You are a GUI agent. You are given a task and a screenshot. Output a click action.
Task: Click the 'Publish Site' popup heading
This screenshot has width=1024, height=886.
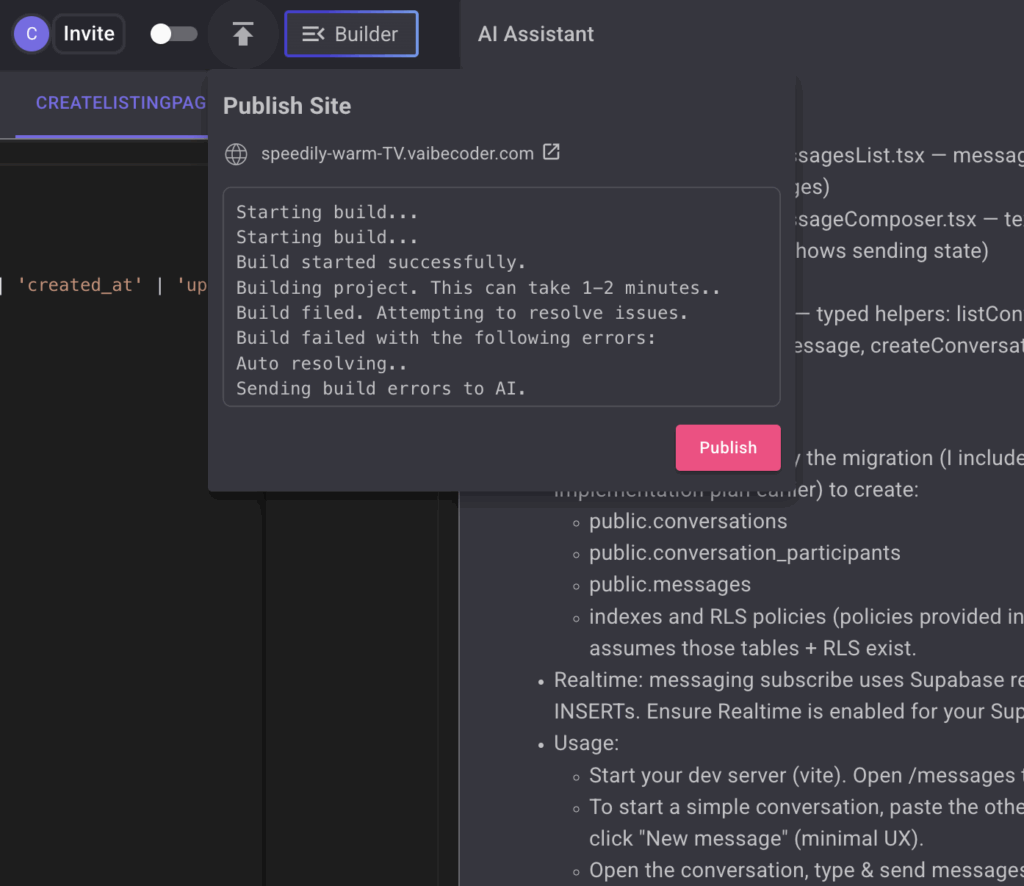point(287,106)
